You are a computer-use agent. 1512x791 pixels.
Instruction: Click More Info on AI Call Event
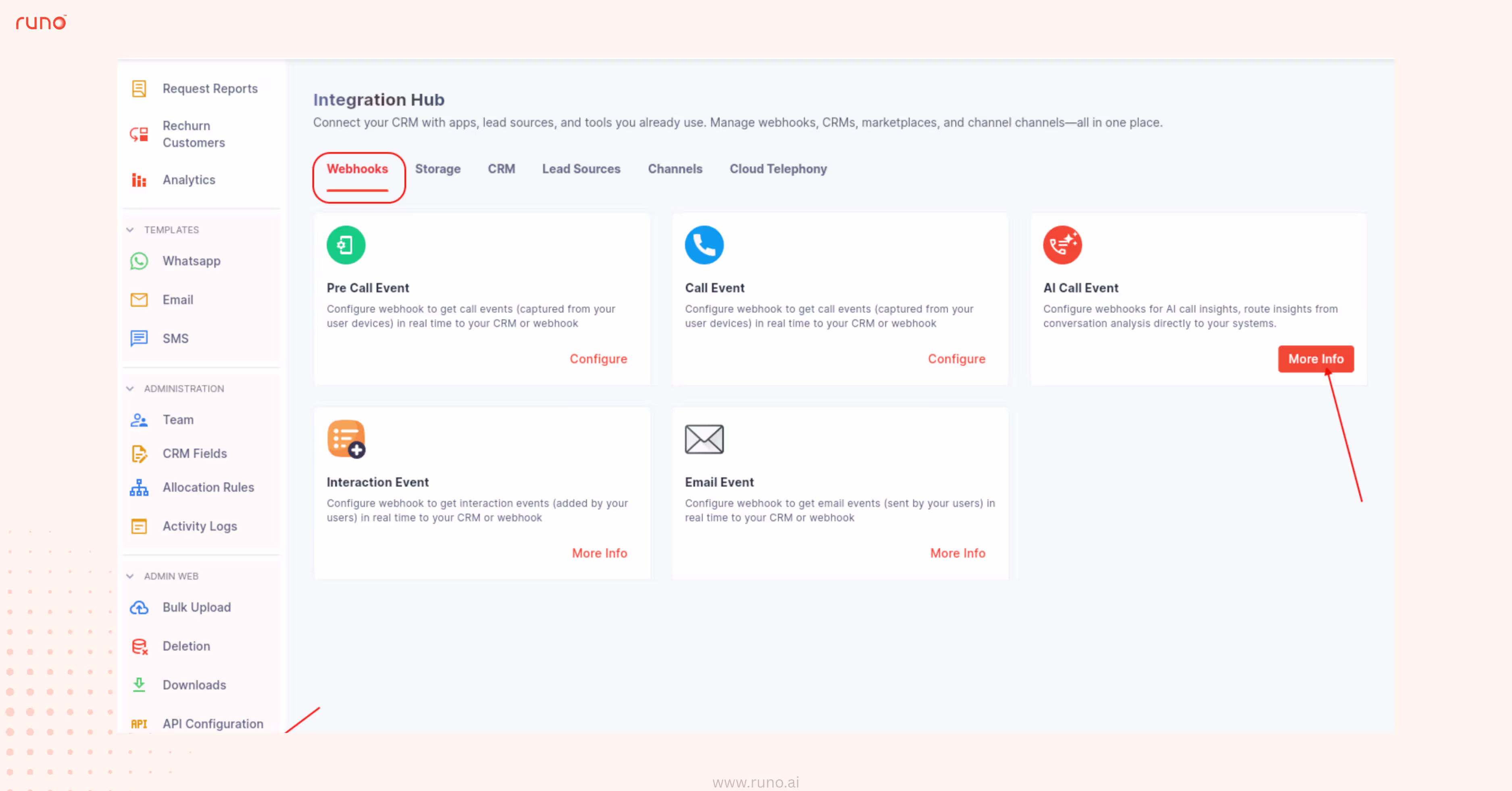1315,358
